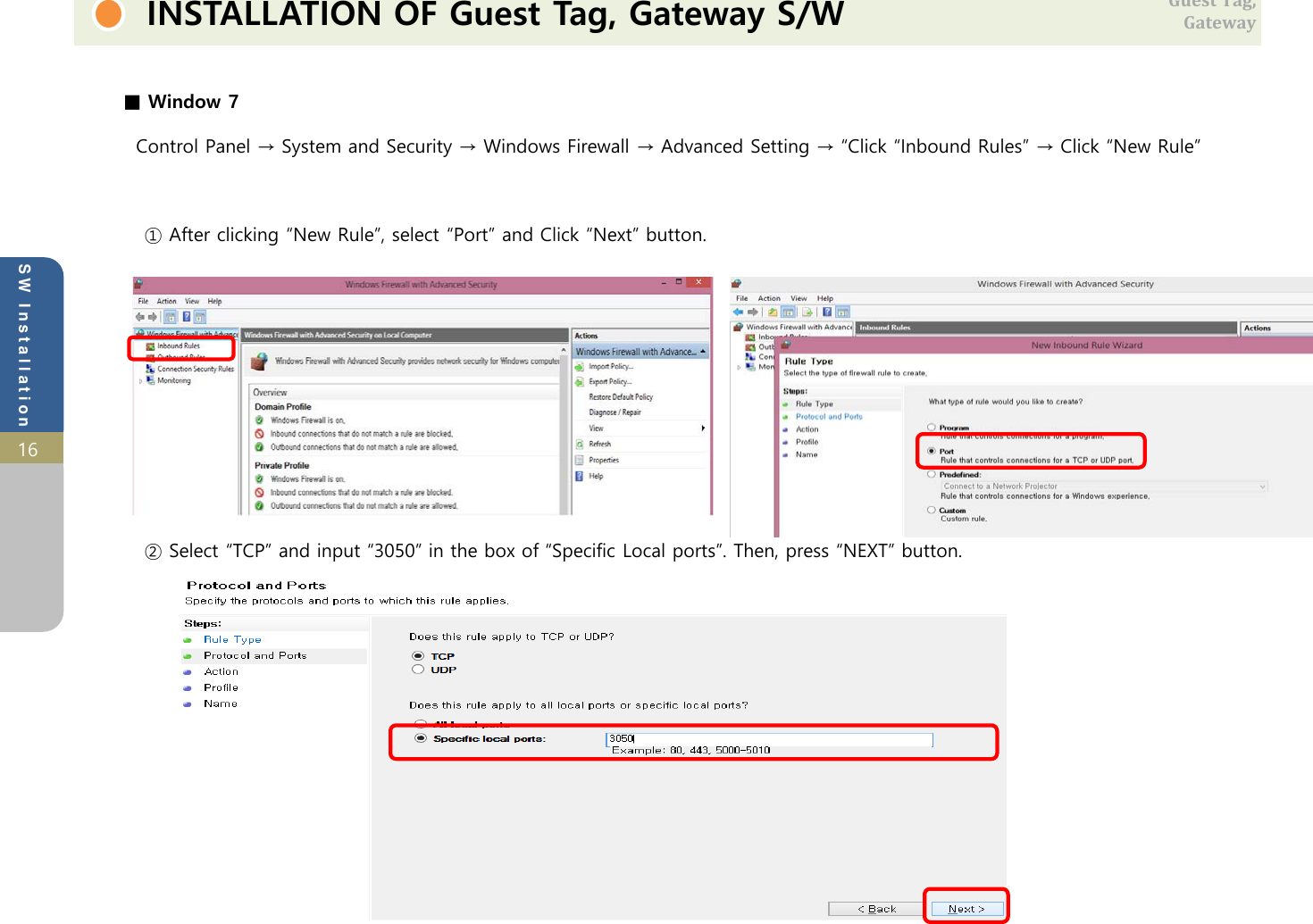Image resolution: width=1313 pixels, height=924 pixels.
Task: Click Export List icon in right firewall toolbar
Action: pyautogui.click(x=807, y=312)
